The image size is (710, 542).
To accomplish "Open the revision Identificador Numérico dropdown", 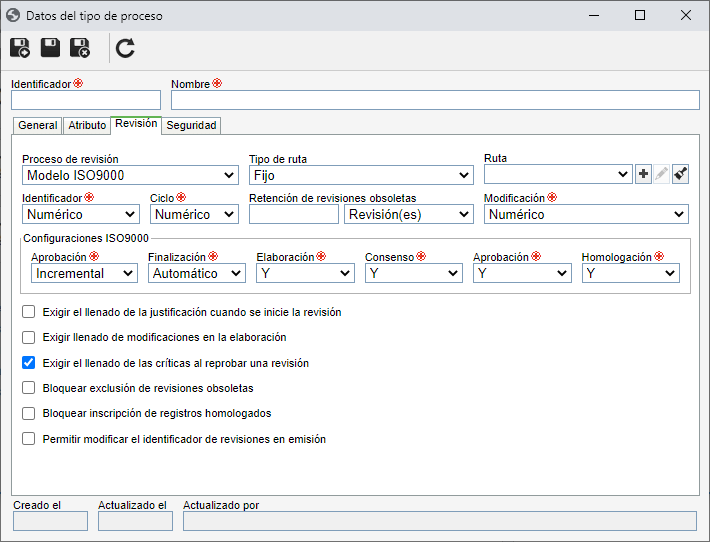I will coord(81,214).
